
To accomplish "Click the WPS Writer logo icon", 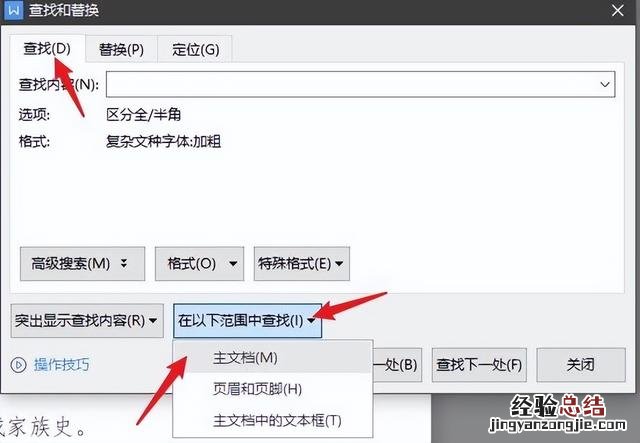I will [13, 10].
